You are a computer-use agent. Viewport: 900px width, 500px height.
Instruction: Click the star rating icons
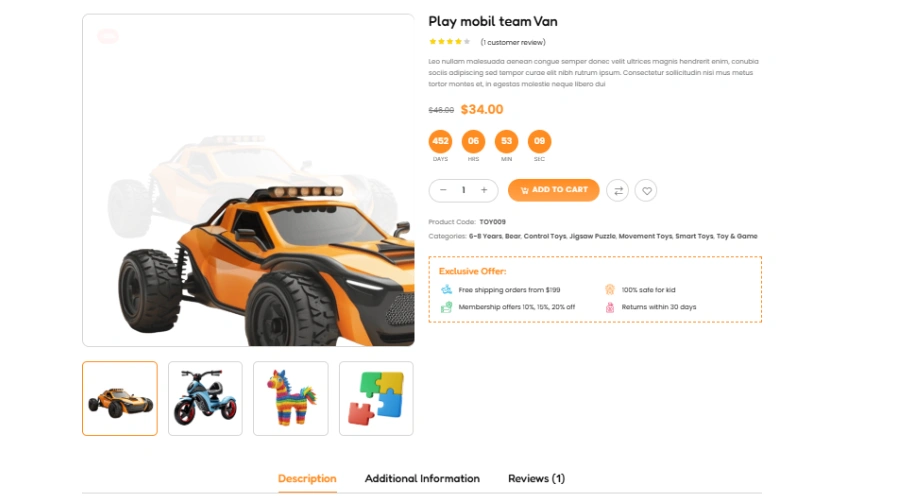click(x=449, y=41)
